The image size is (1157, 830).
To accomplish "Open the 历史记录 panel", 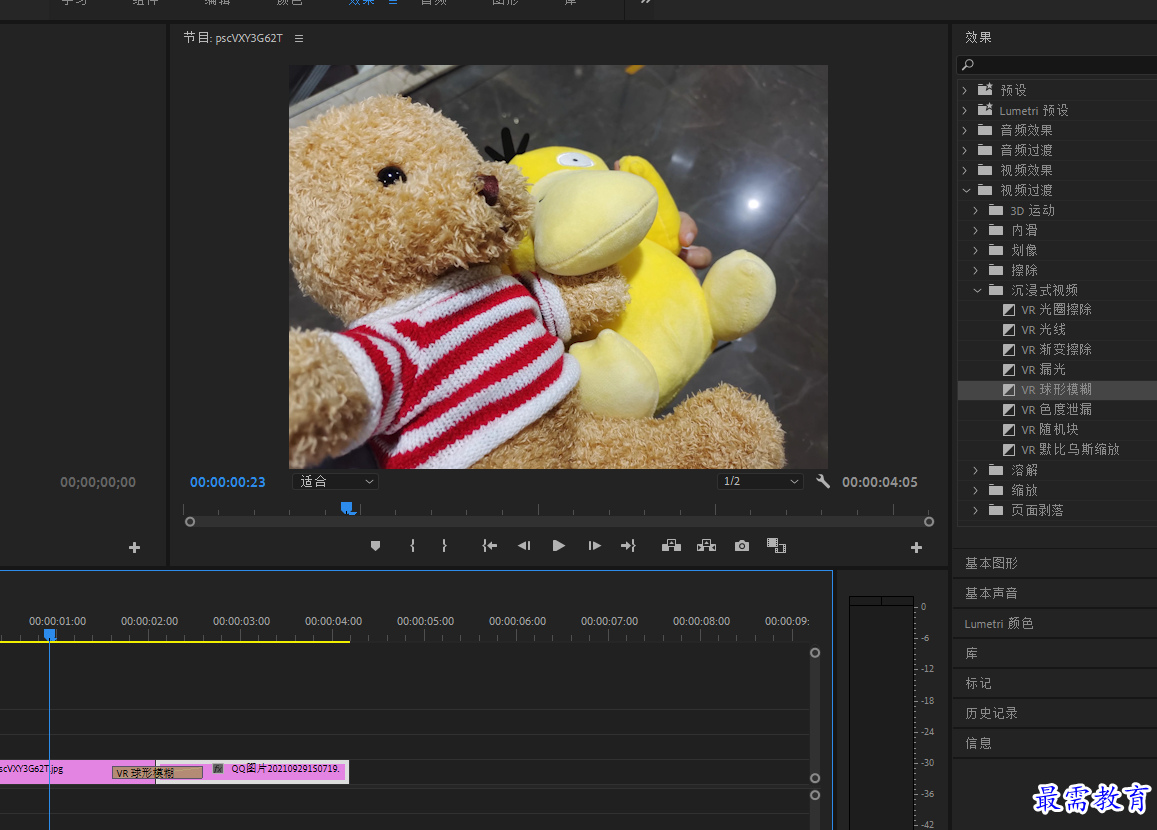I will point(991,713).
